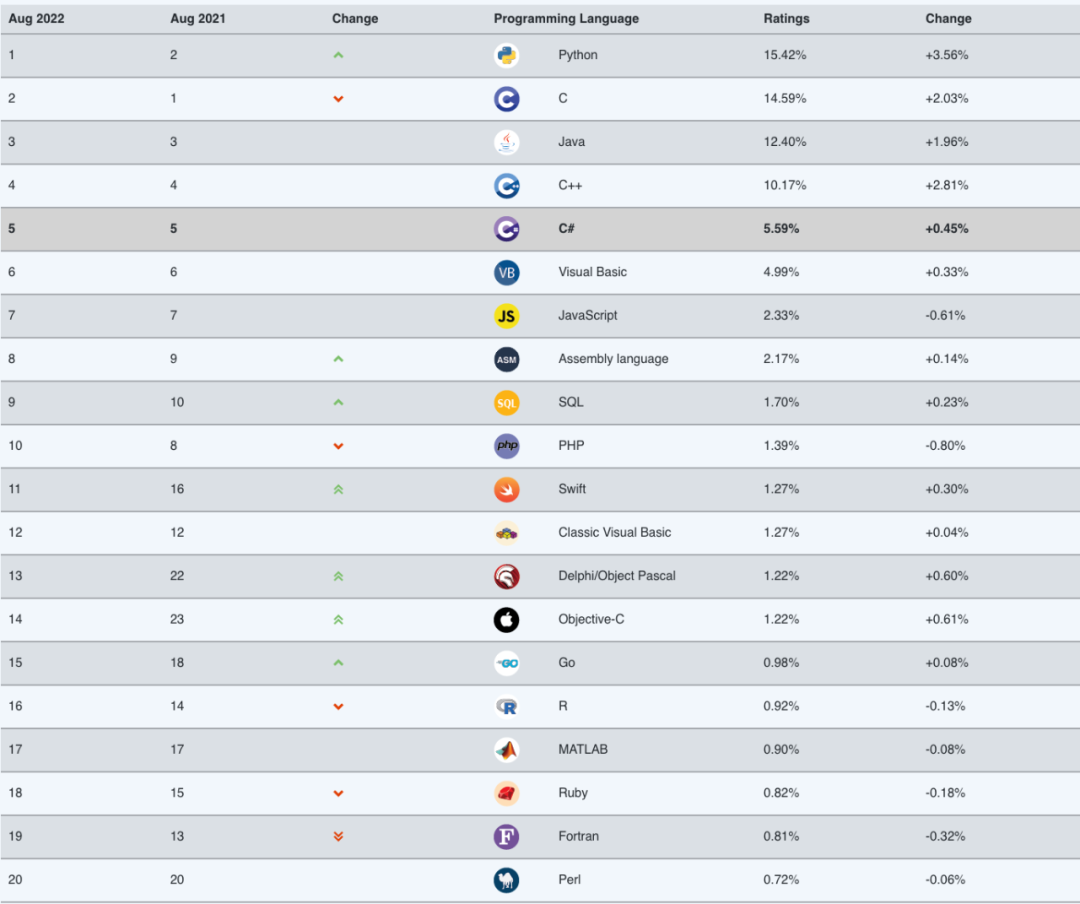Click the Programming Language column header
This screenshot has width=1080, height=904.
click(566, 19)
